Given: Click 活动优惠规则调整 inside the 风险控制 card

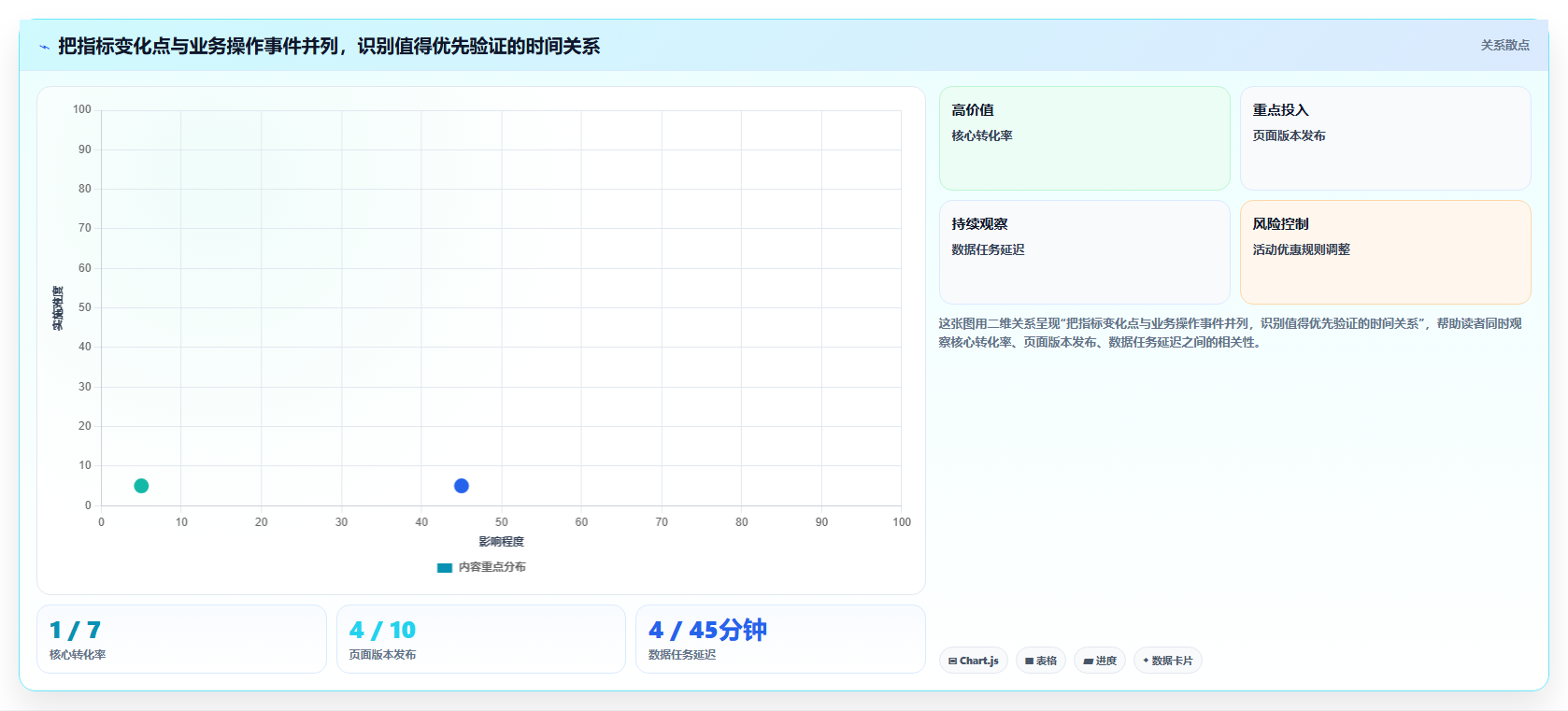Looking at the screenshot, I should tap(1302, 249).
